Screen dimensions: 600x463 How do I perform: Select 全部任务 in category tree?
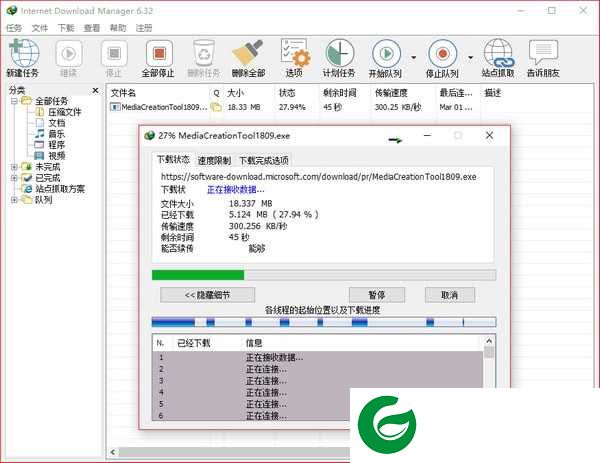[x=51, y=101]
